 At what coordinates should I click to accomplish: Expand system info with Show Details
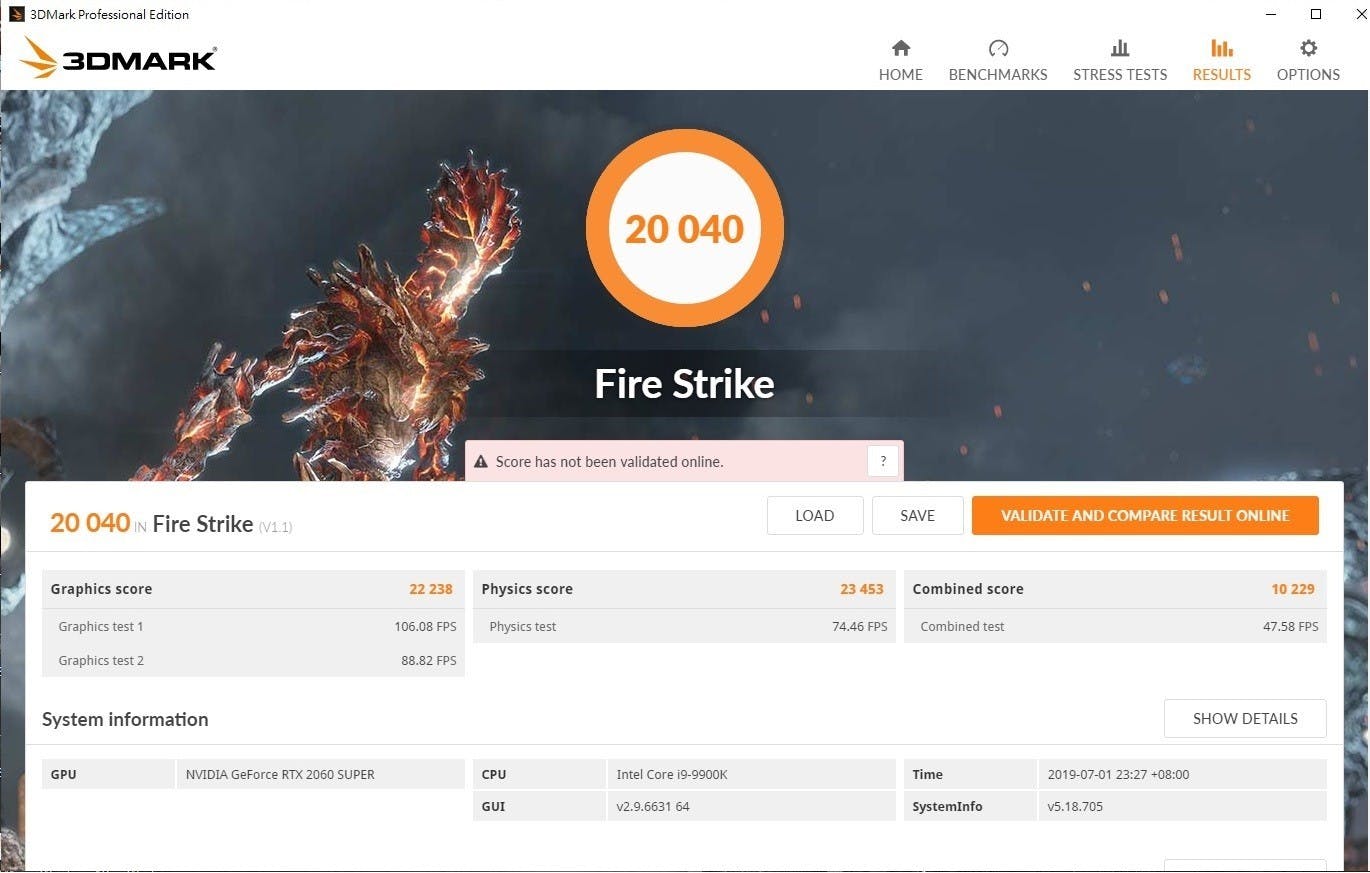[x=1245, y=719]
